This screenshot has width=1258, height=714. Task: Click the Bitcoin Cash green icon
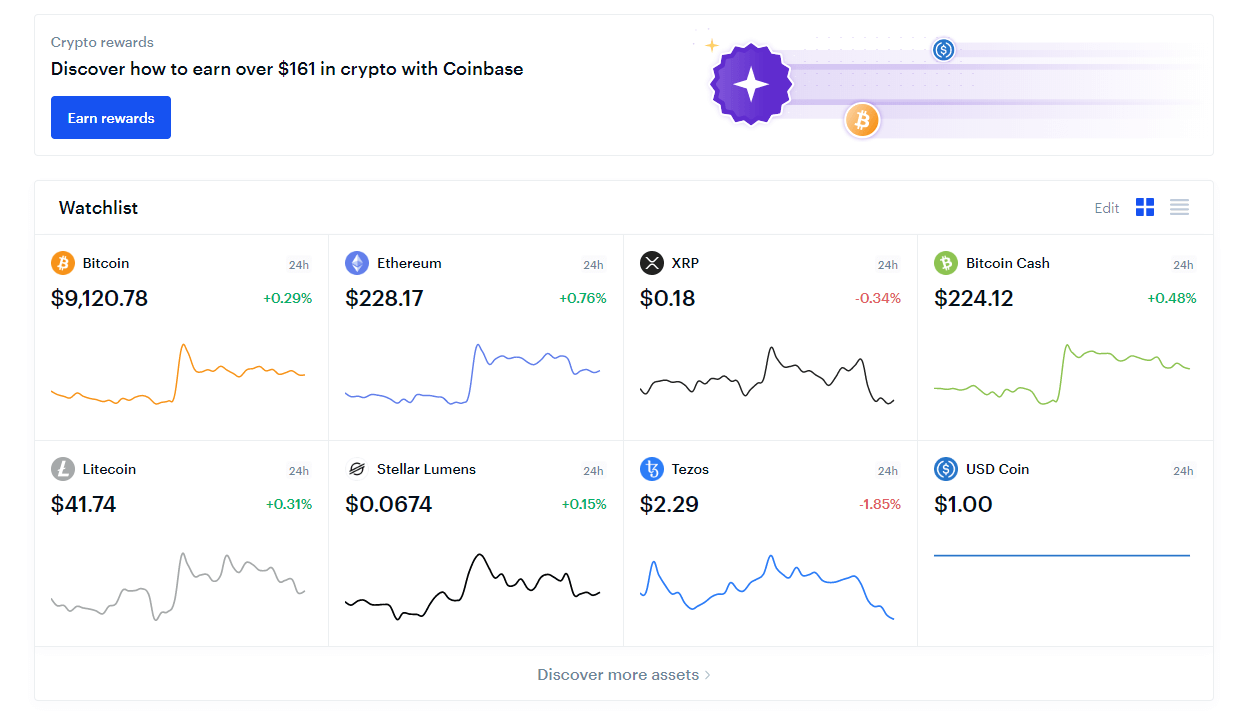point(946,263)
